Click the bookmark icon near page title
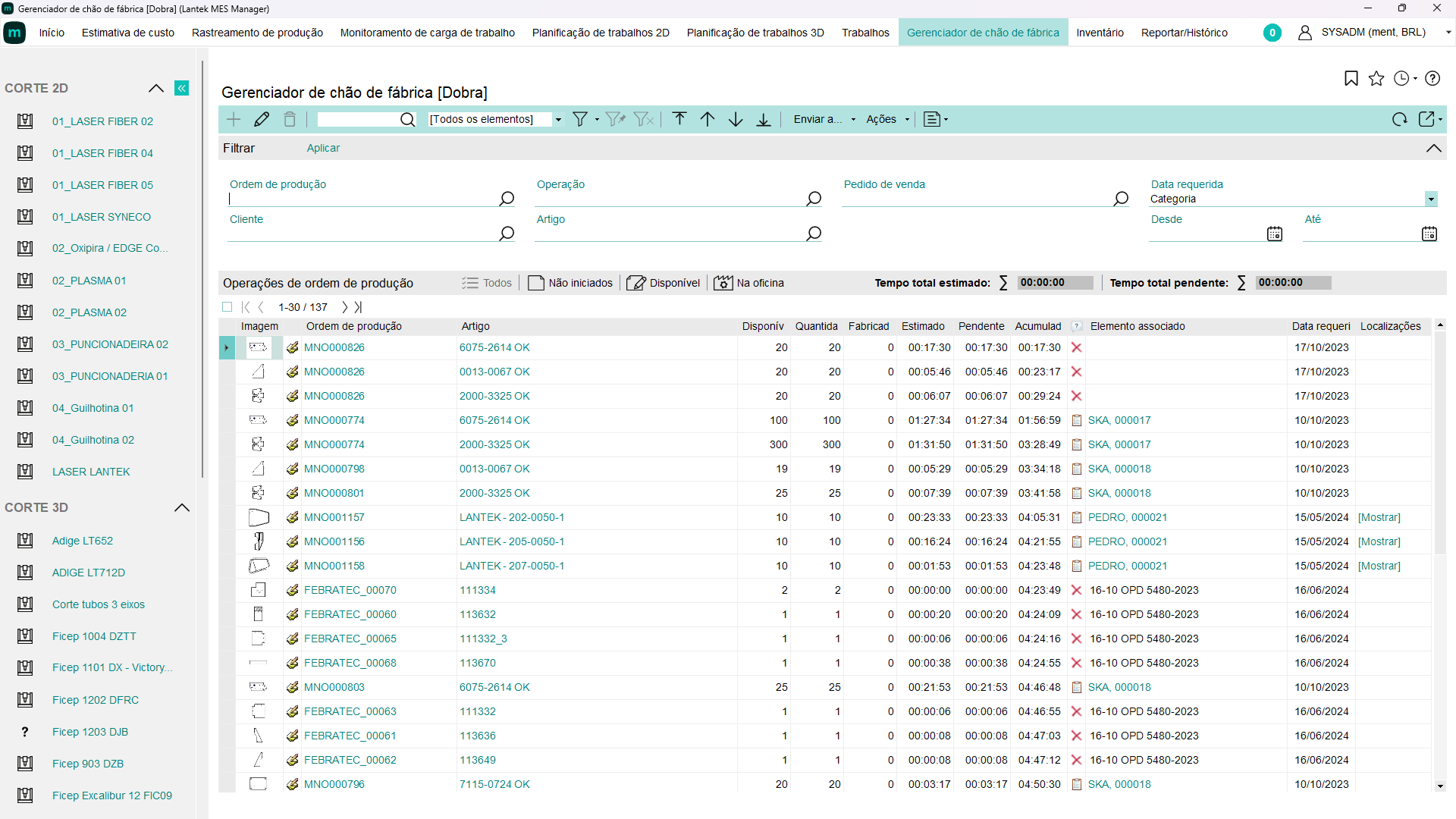 click(x=1351, y=78)
